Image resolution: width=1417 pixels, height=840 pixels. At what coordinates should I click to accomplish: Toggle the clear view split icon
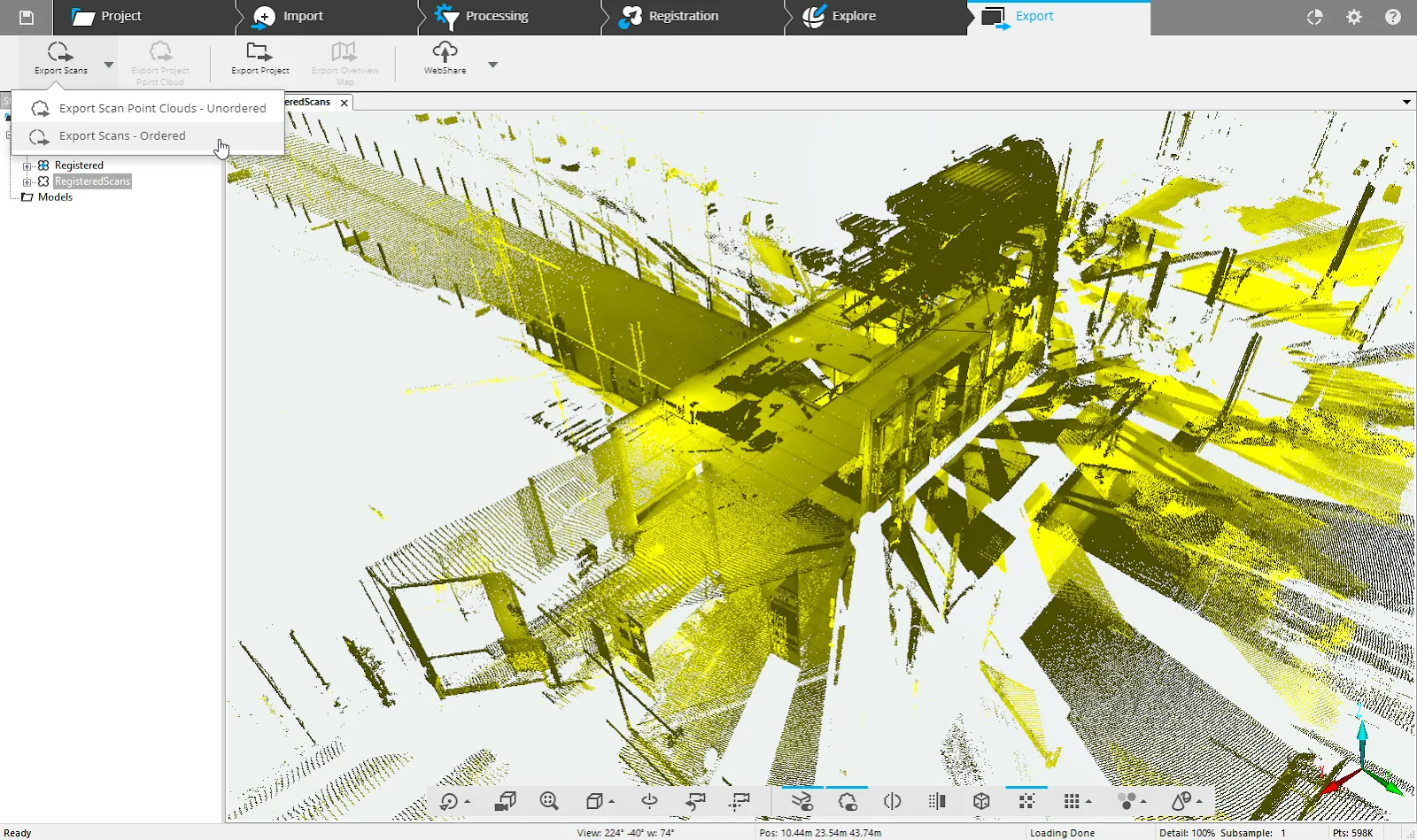pyautogui.click(x=892, y=801)
